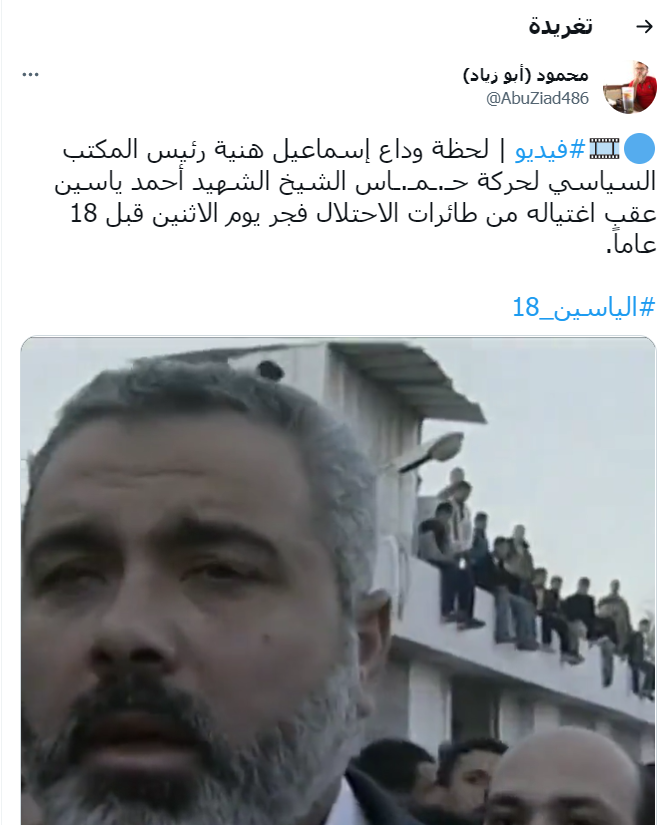Viewport: 661px width, 825px height.
Task: Open the #الياسين_18 hashtag
Action: click(584, 306)
